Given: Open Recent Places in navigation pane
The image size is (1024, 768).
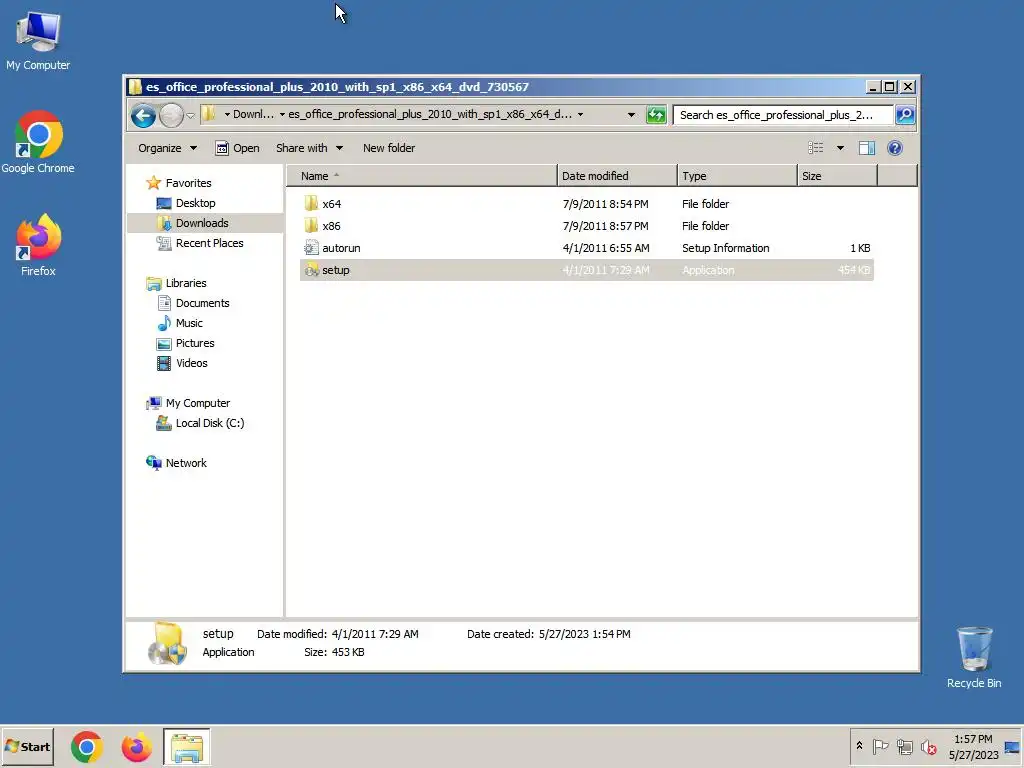Looking at the screenshot, I should (x=209, y=243).
